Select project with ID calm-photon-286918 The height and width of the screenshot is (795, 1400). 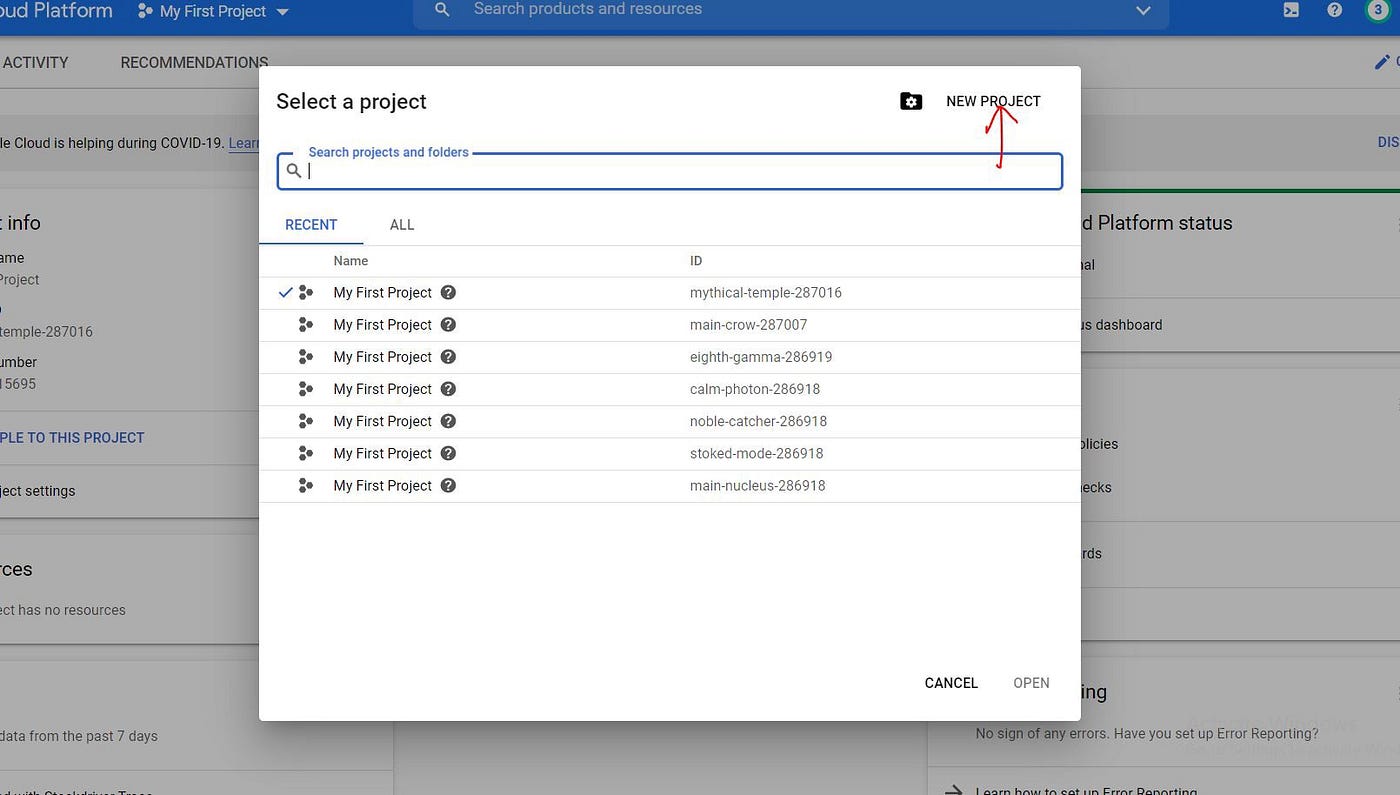click(x=670, y=389)
